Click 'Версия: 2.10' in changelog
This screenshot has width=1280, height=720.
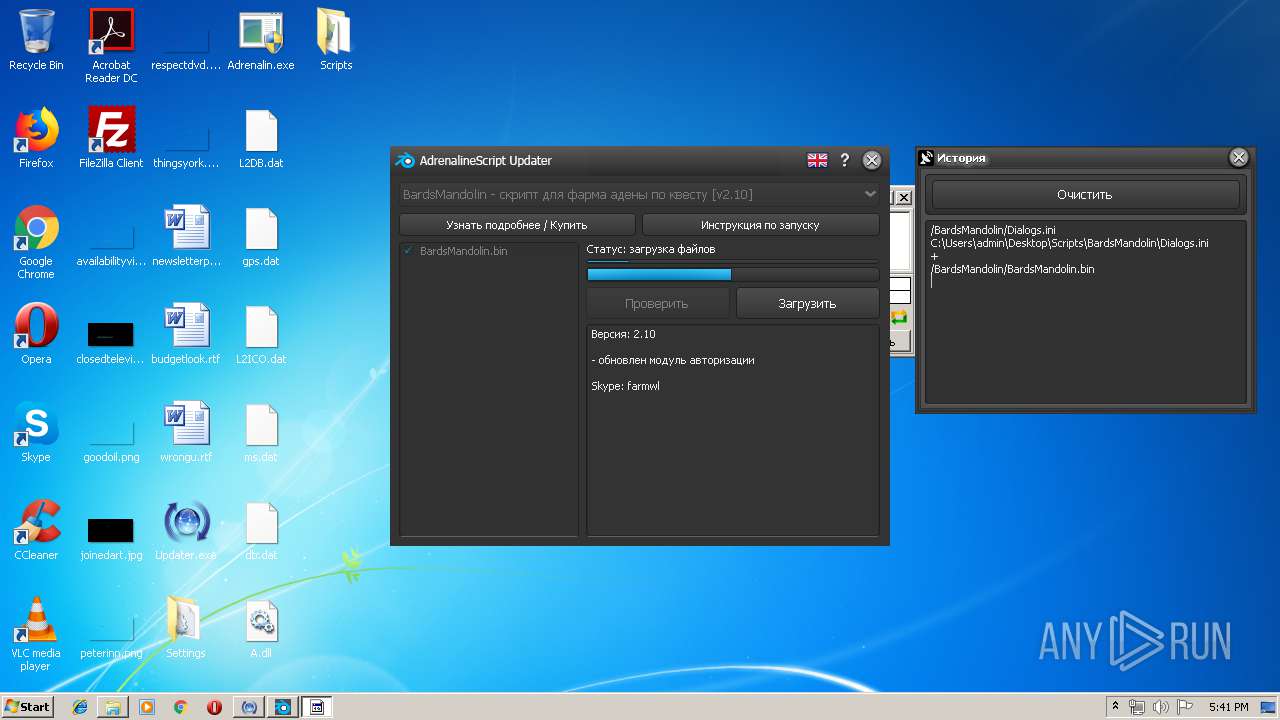click(623, 334)
